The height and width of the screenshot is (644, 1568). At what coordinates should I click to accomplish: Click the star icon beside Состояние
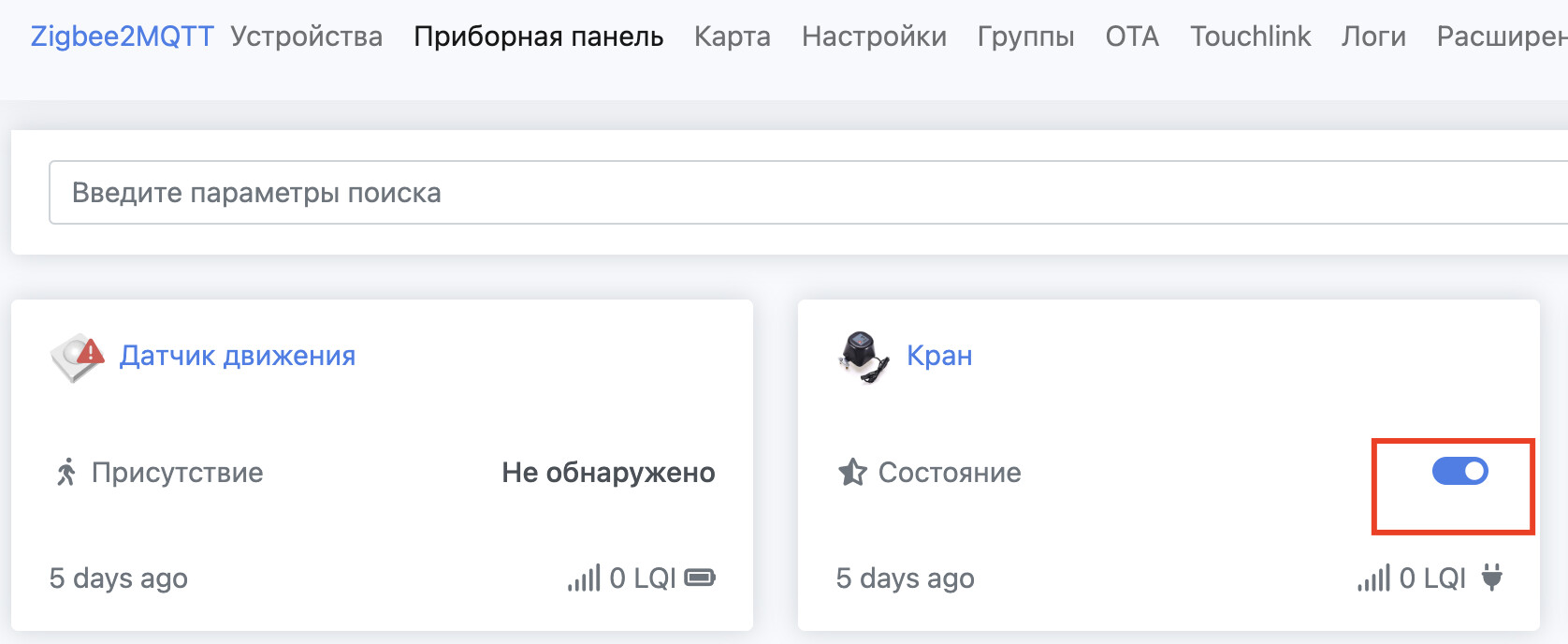(852, 473)
